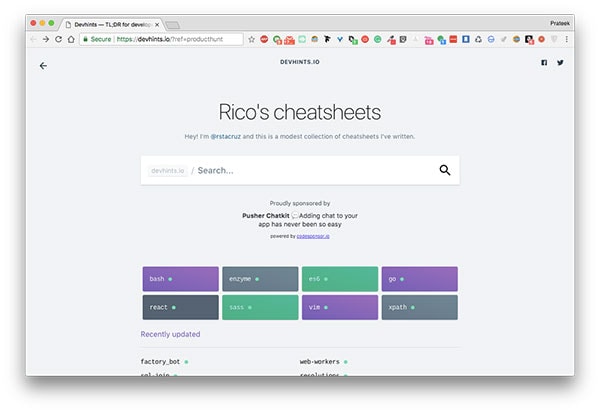Screen dimensions: 600x412
Task: Open the enzyme cheatsheet tile
Action: pos(260,279)
